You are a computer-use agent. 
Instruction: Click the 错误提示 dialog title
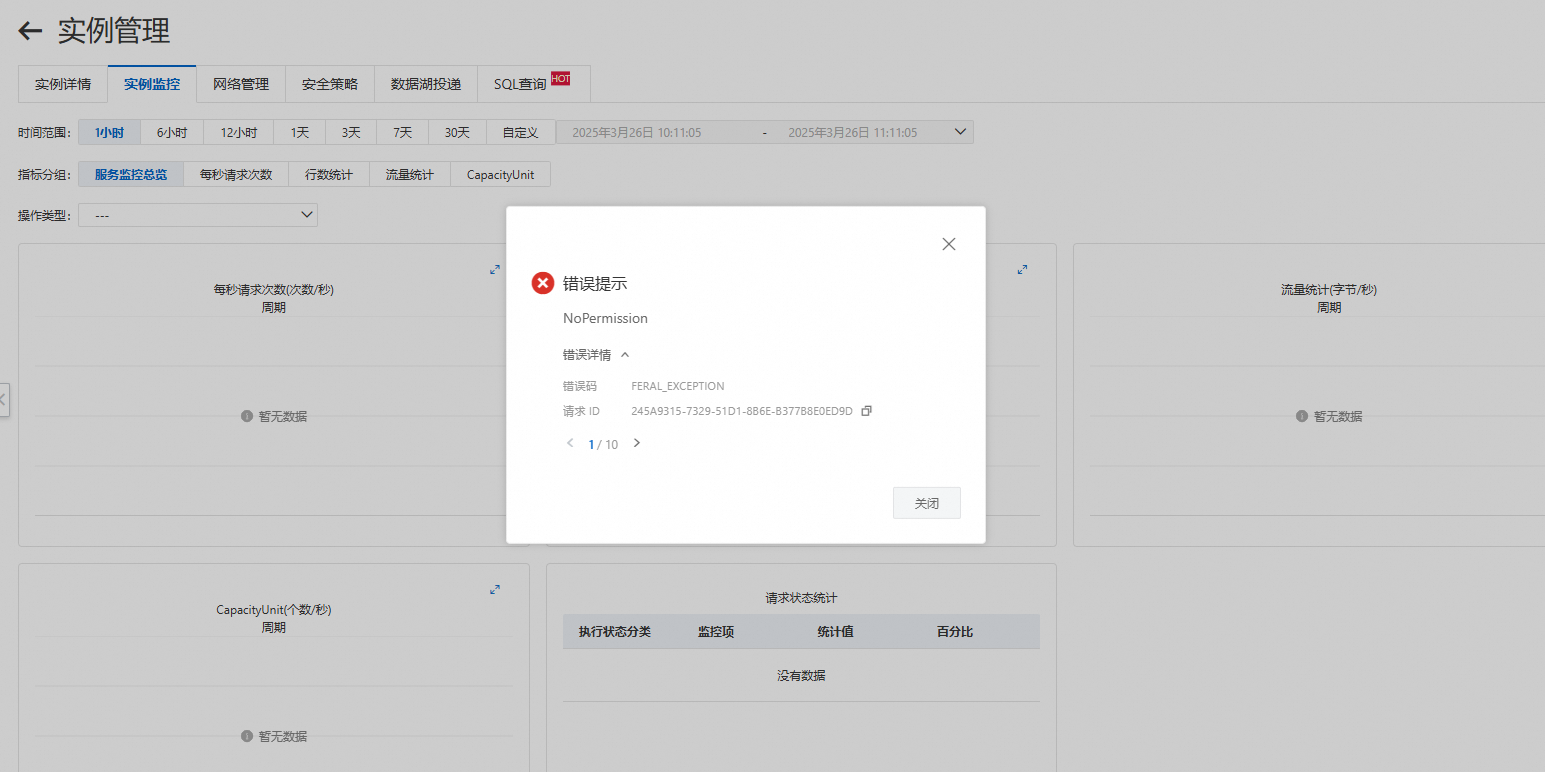click(595, 283)
